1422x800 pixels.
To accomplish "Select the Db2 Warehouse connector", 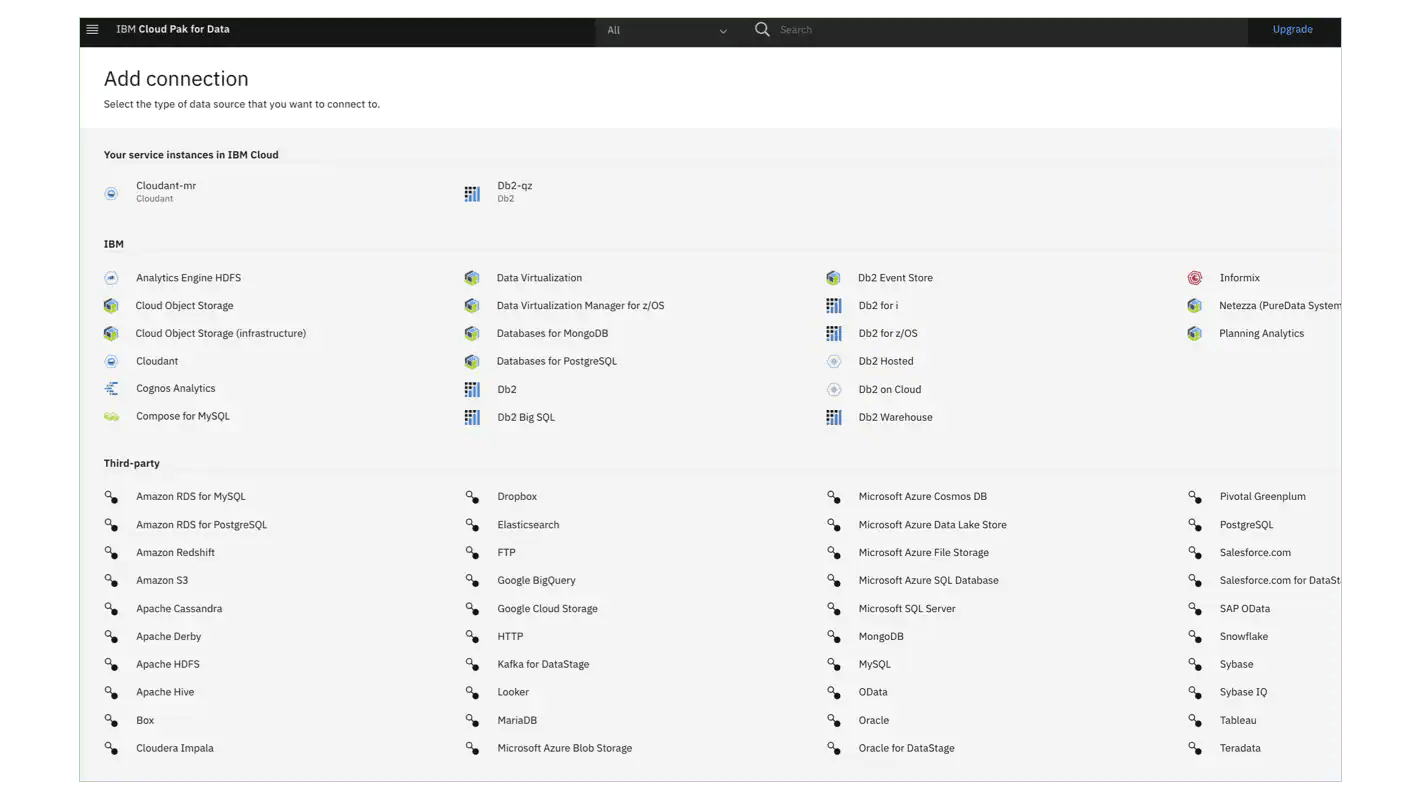I will 895,417.
